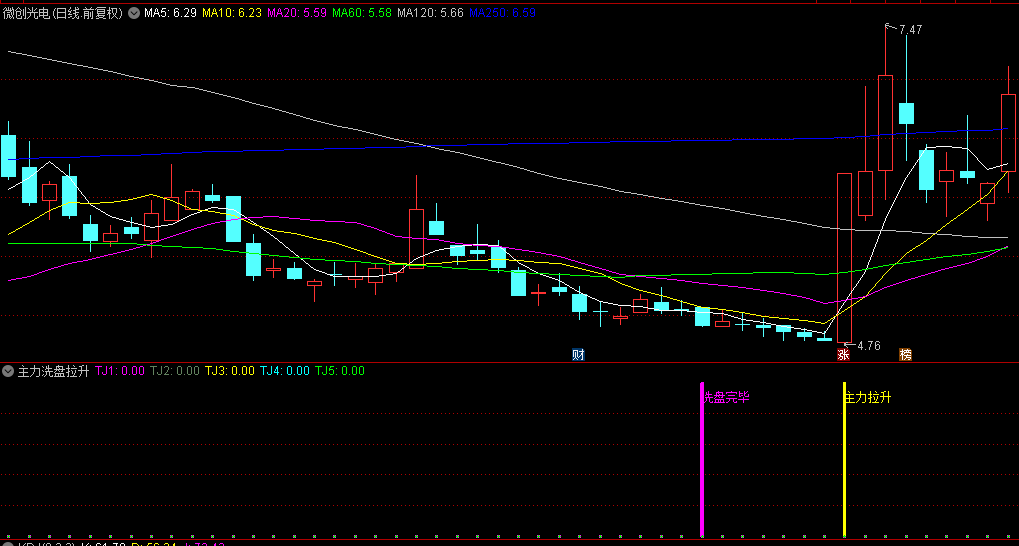Select the MA20: 5.59 label
The width and height of the screenshot is (1019, 546).
(x=296, y=12)
